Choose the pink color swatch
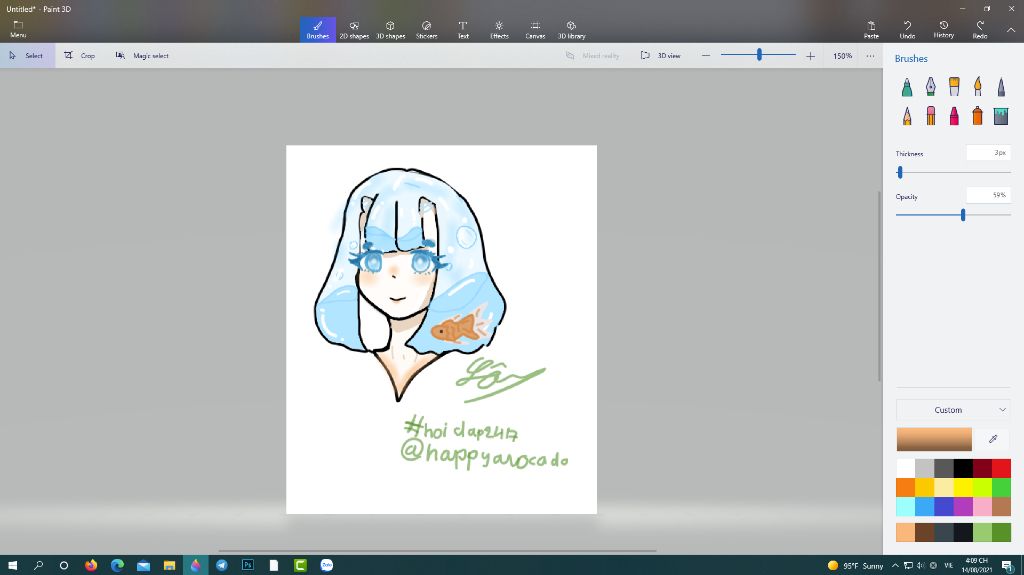Viewport: 1024px width, 575px height. 982,506
